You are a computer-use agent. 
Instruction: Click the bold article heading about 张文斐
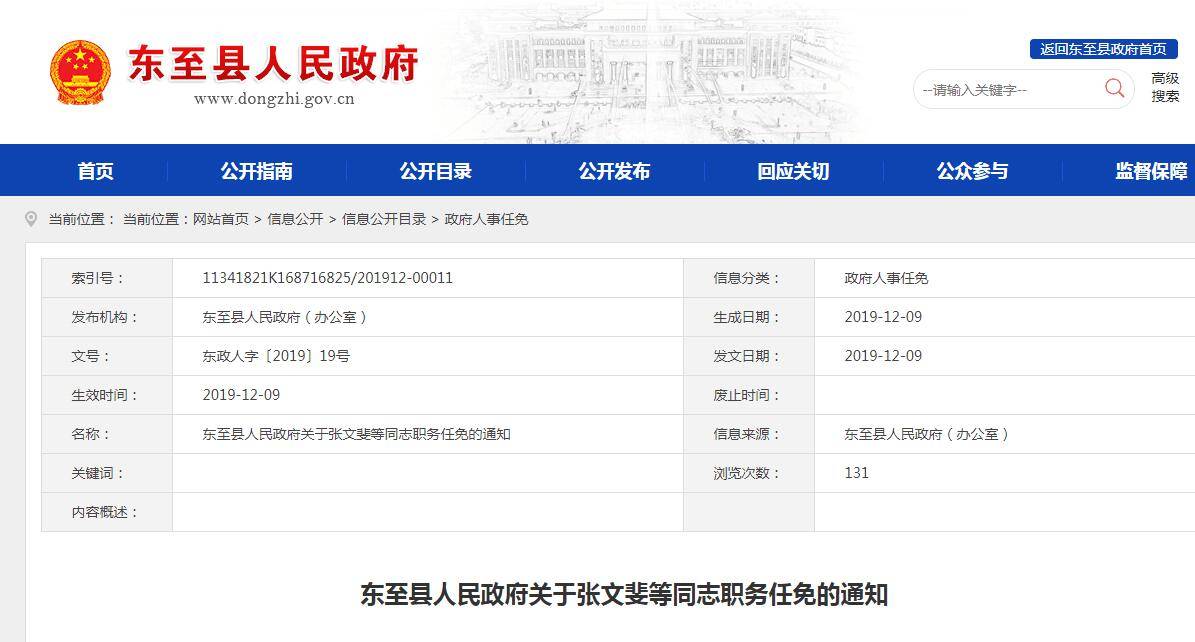[x=624, y=595]
